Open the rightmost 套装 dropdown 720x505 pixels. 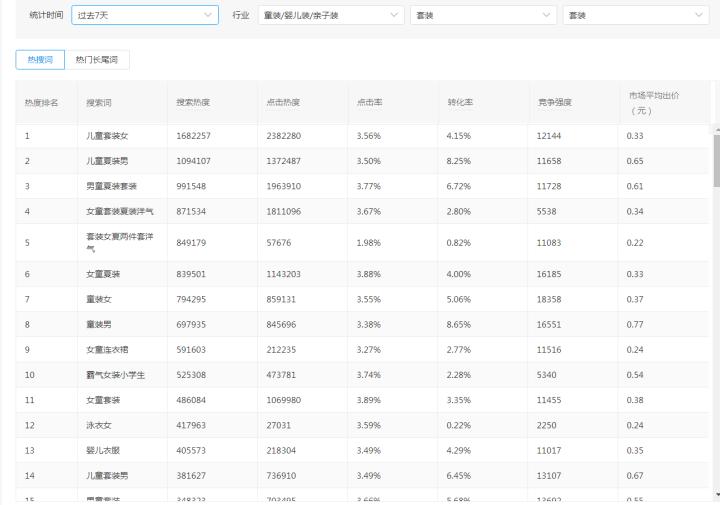[635, 15]
